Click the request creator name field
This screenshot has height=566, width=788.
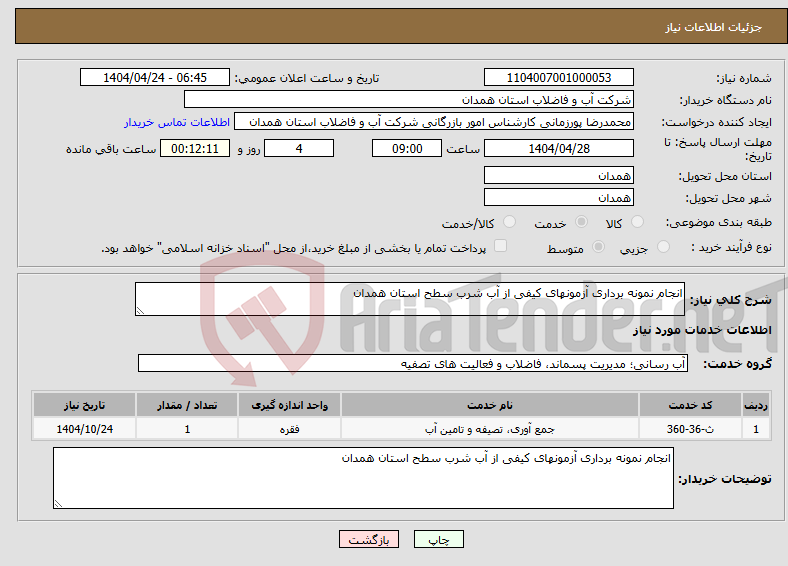pyautogui.click(x=434, y=122)
